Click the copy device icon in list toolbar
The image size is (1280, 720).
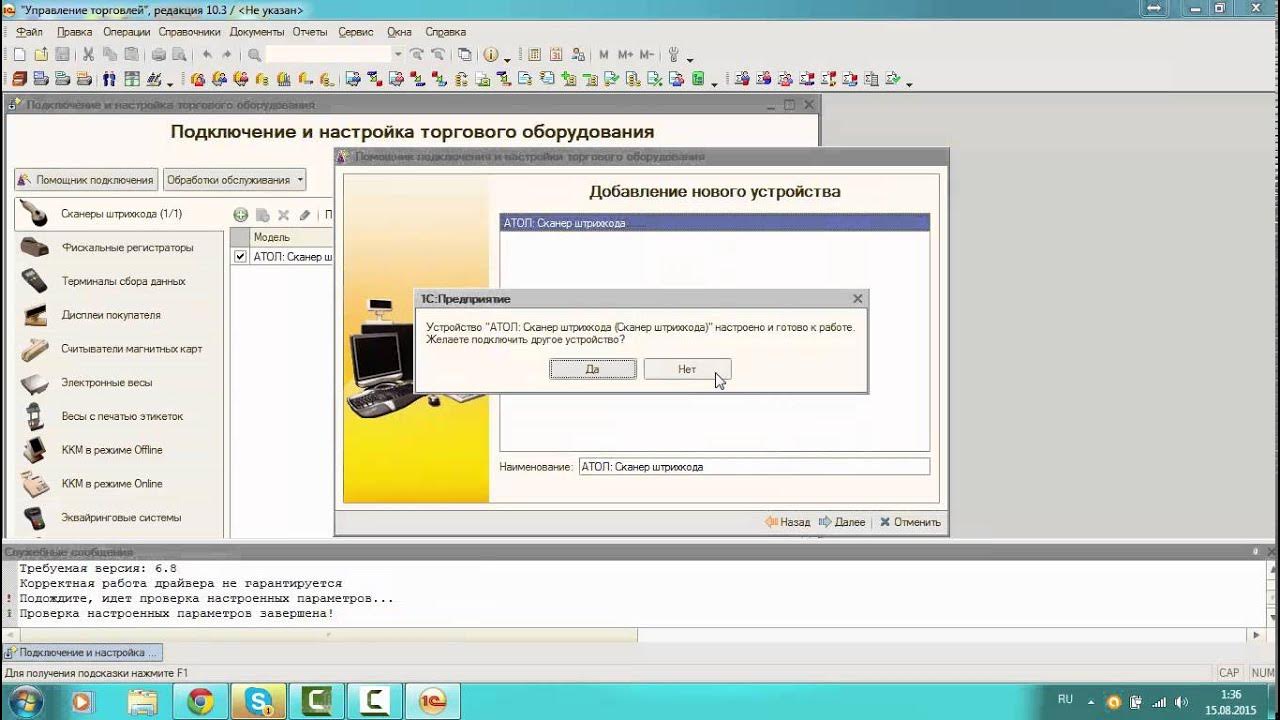click(x=262, y=214)
